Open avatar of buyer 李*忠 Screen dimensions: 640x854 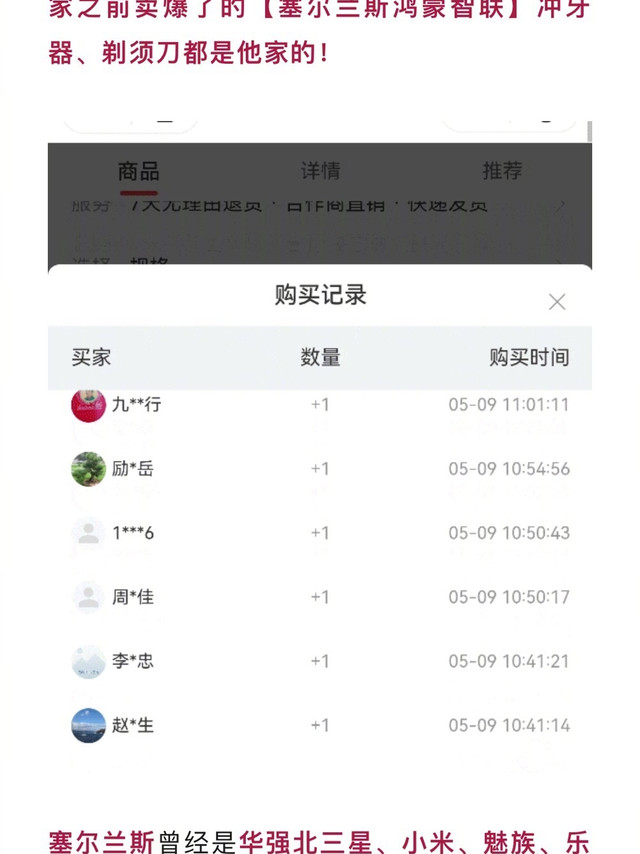click(88, 661)
